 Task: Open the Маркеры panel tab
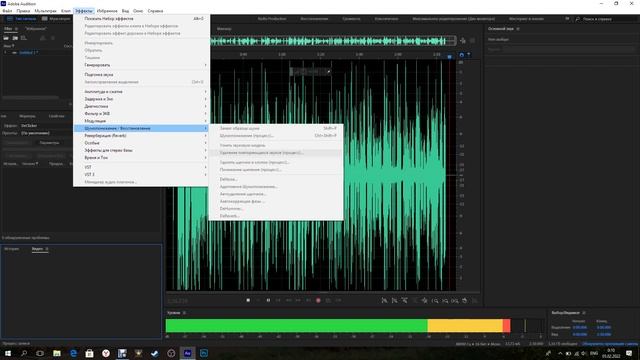tap(27, 116)
